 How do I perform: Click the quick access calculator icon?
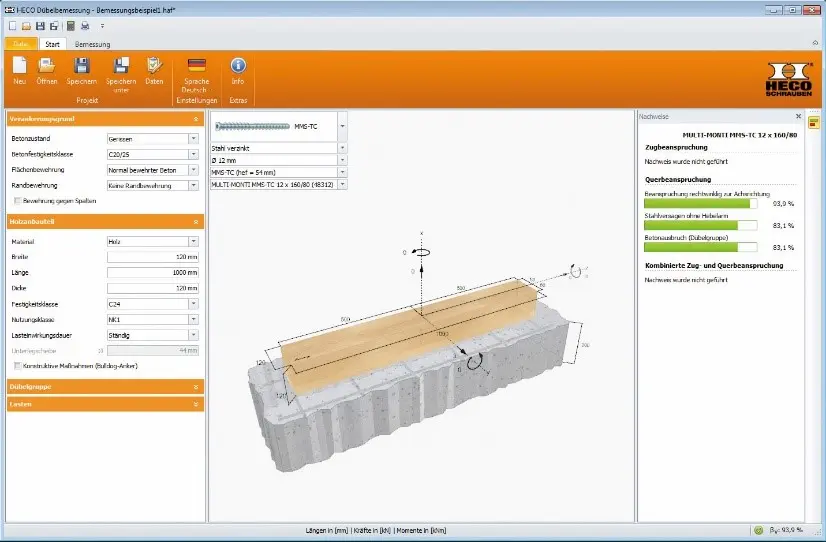pyautogui.click(x=71, y=26)
